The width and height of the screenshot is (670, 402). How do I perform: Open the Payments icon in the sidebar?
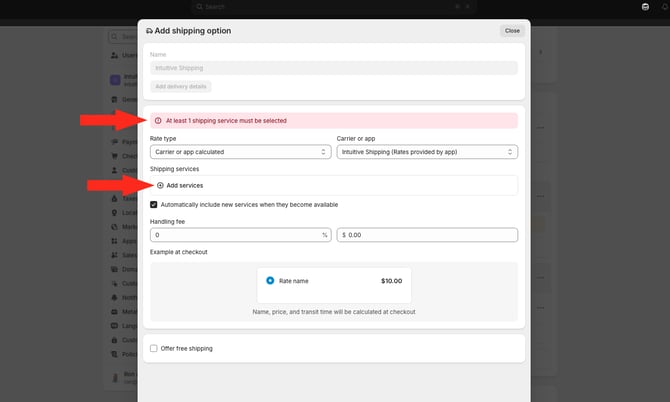point(114,142)
